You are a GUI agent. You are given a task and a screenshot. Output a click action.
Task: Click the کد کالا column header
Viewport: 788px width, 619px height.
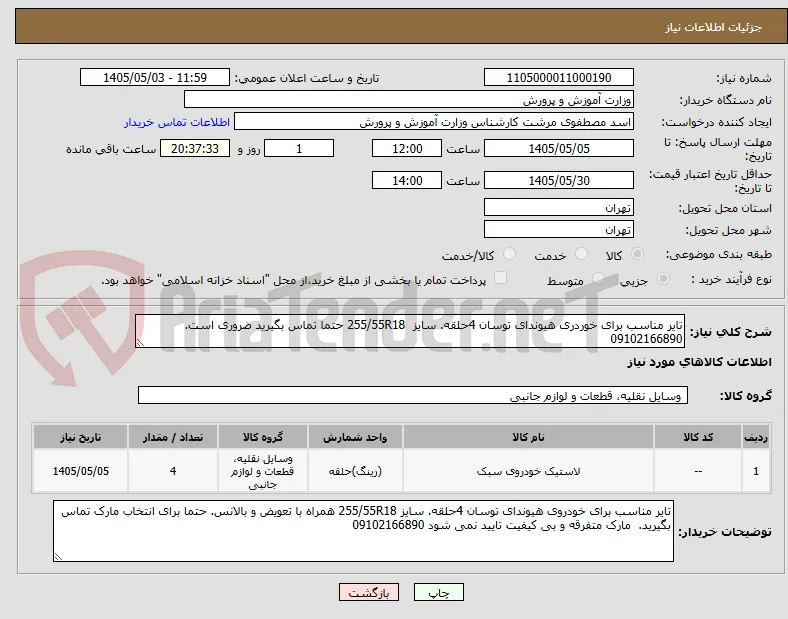[x=698, y=437]
